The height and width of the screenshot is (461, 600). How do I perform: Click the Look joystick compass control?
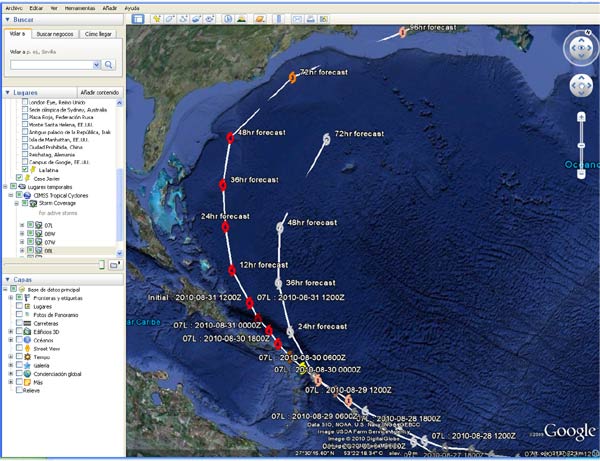coord(581,47)
